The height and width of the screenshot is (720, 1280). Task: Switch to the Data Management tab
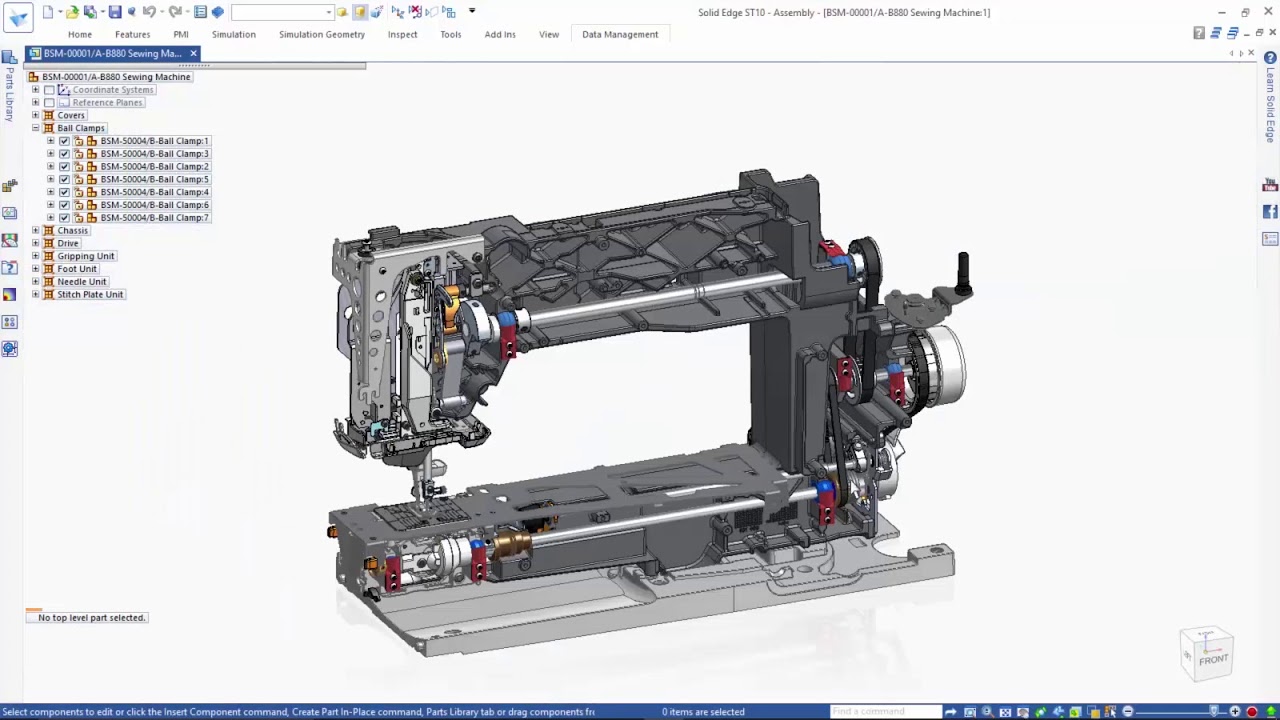click(x=620, y=34)
